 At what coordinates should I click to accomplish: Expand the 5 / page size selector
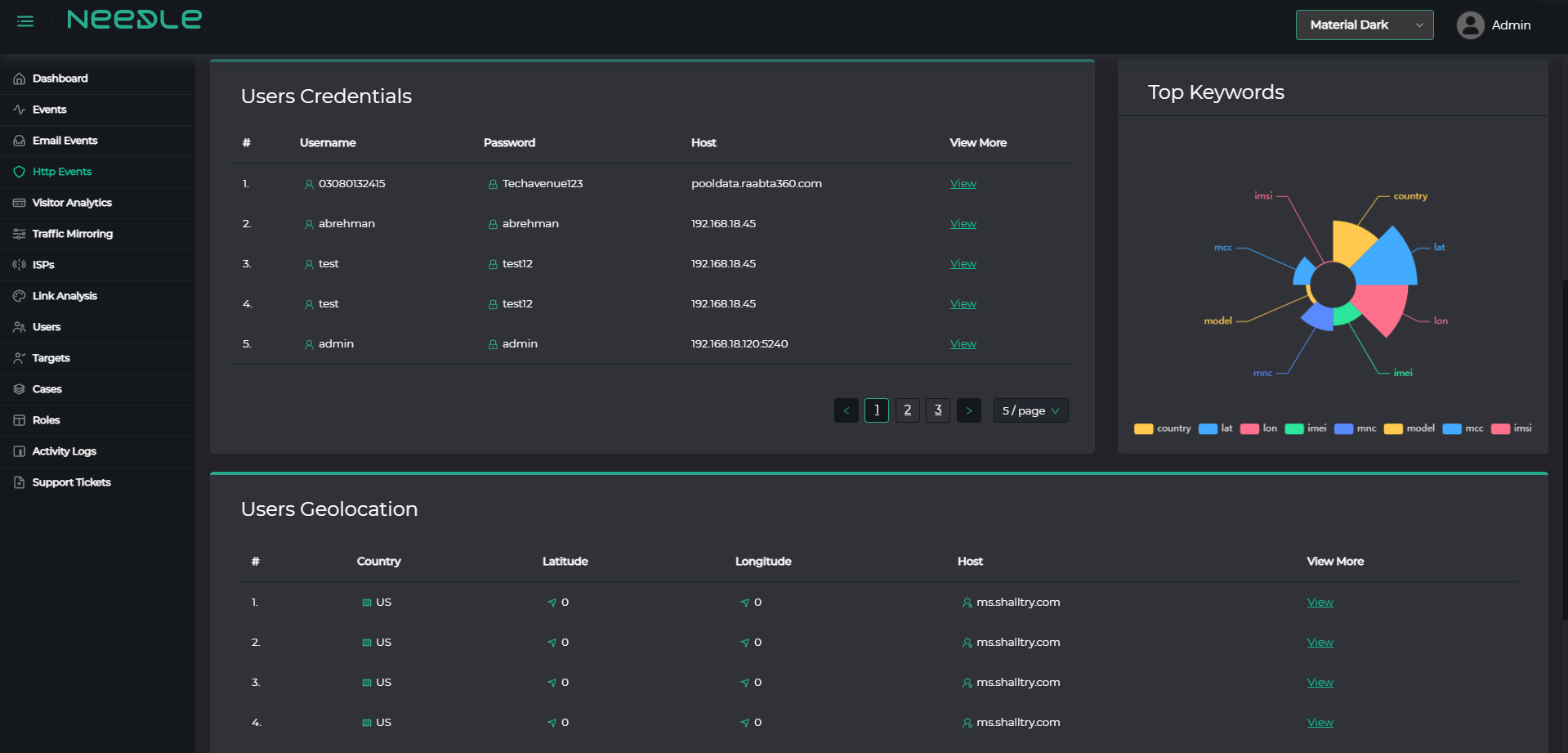[1030, 410]
